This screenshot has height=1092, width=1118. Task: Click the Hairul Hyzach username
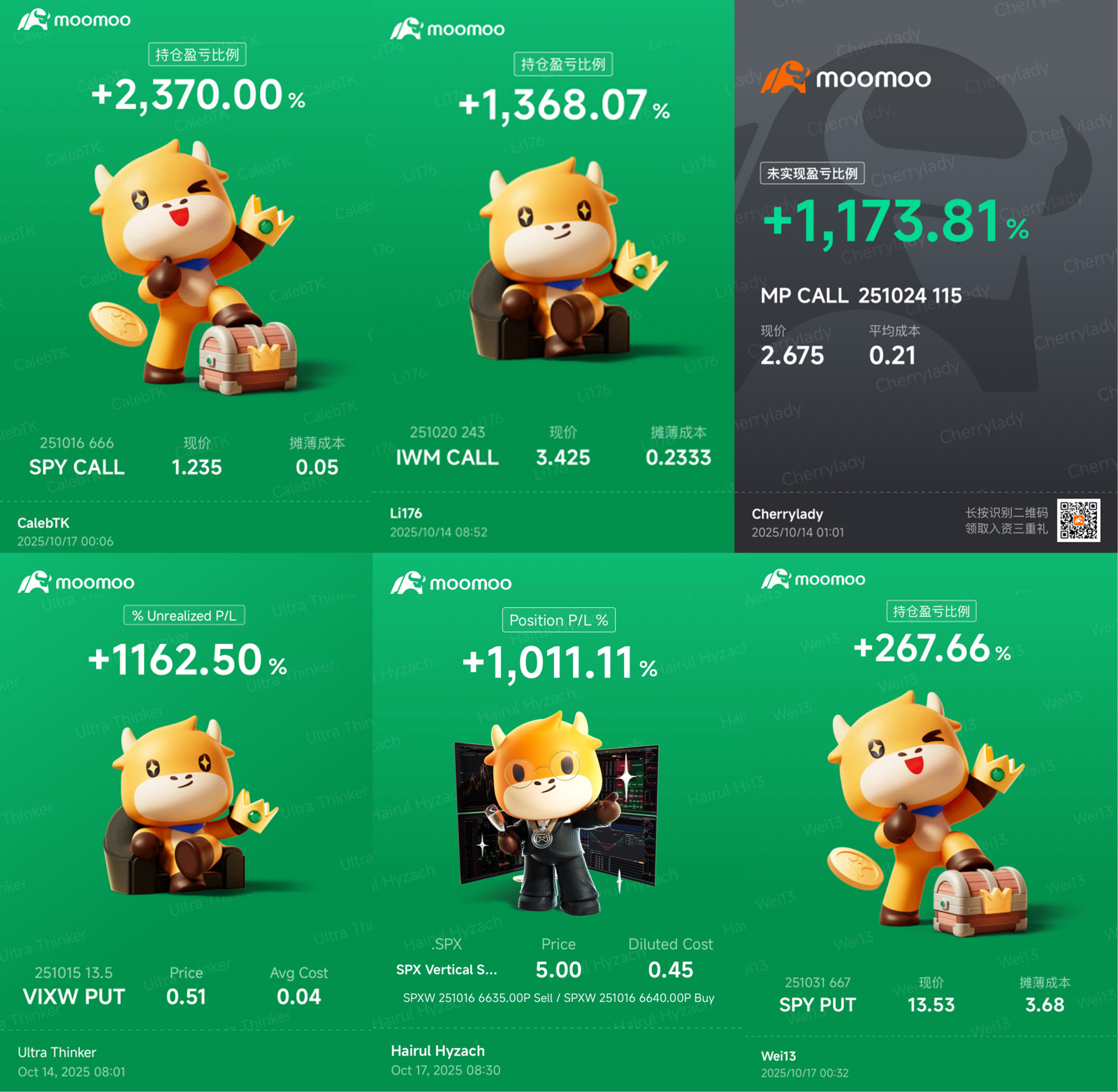(438, 1051)
